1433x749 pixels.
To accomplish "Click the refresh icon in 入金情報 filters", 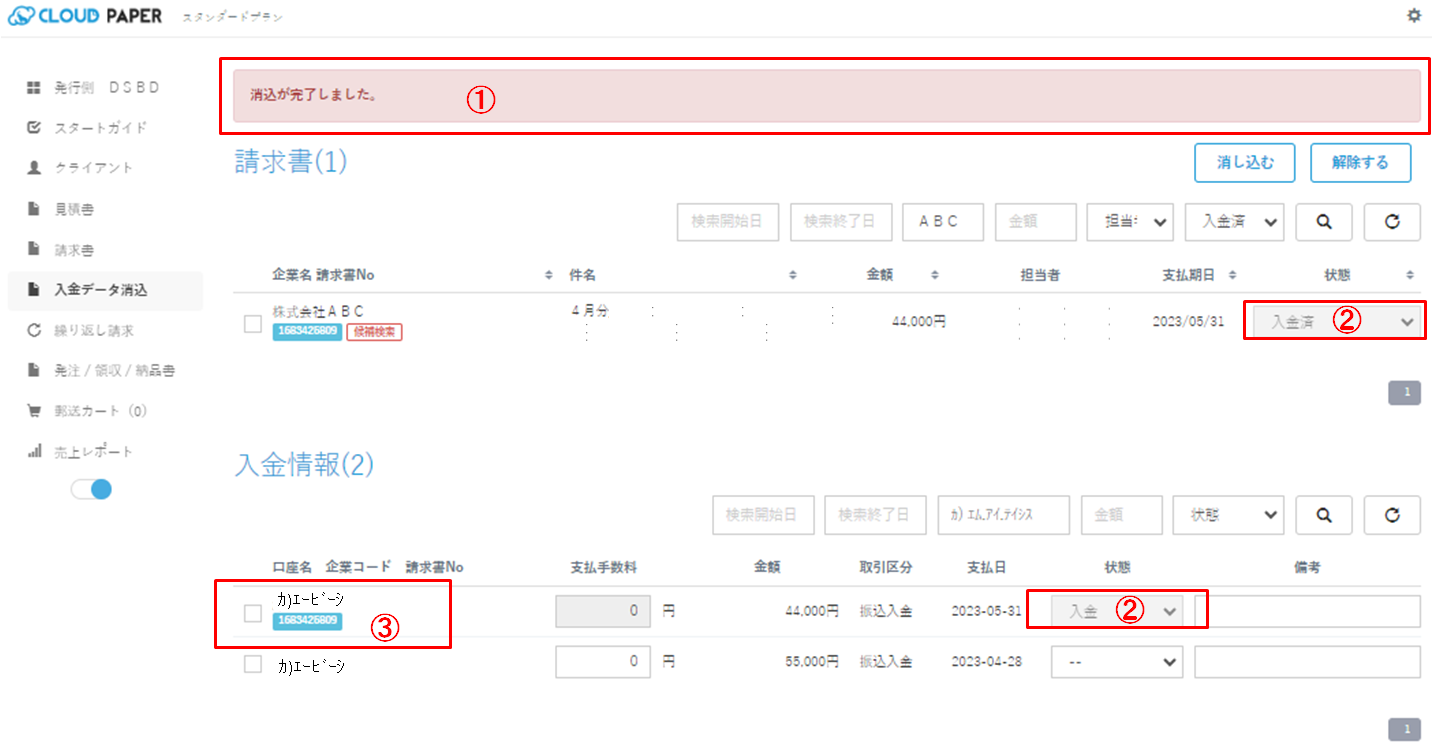I will tap(1392, 514).
